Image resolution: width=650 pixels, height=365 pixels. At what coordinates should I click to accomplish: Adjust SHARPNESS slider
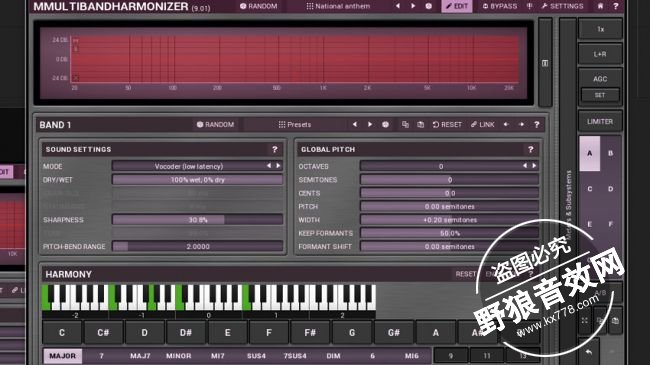(197, 219)
